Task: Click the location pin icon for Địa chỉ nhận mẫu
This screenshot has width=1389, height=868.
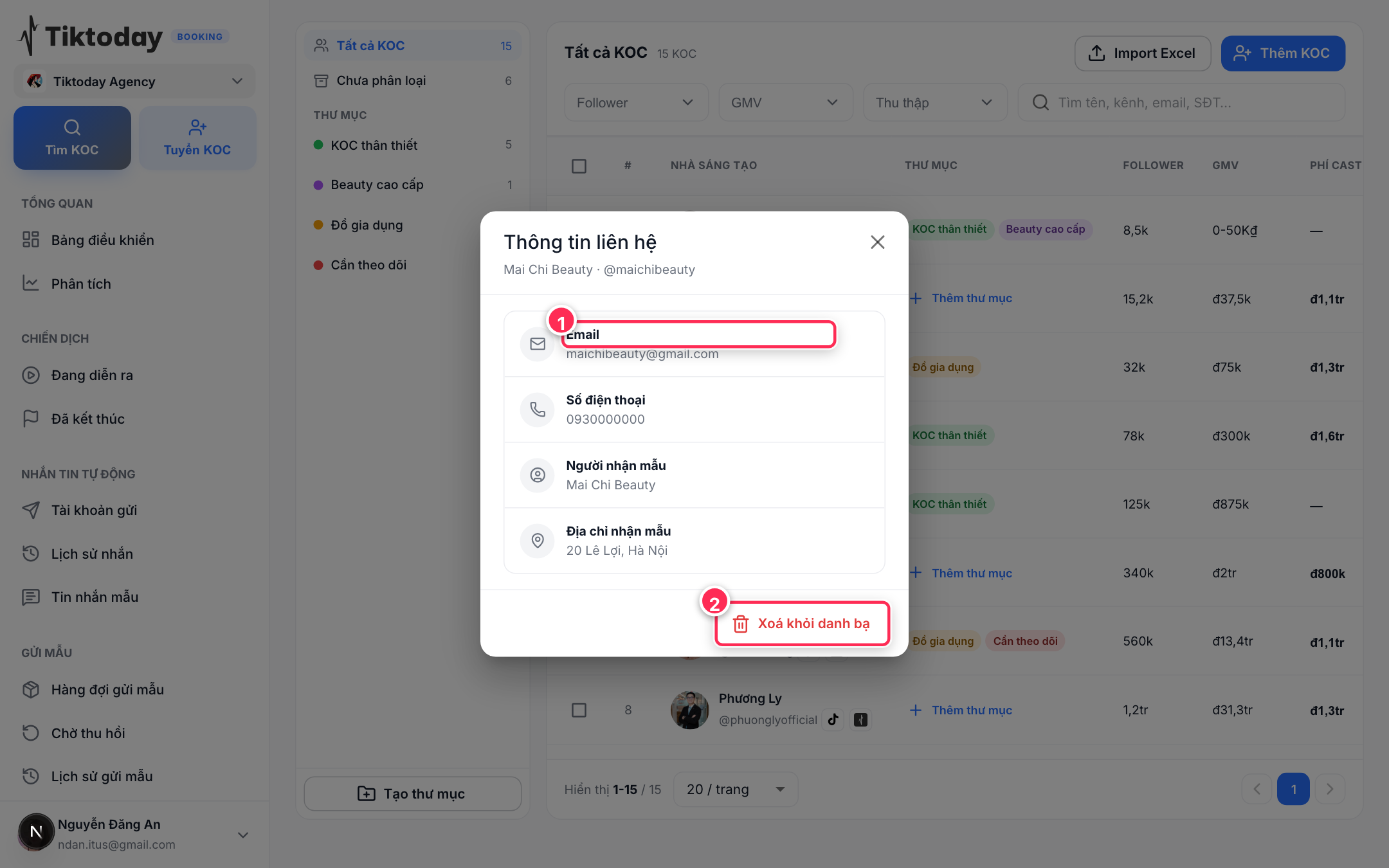Action: (538, 541)
